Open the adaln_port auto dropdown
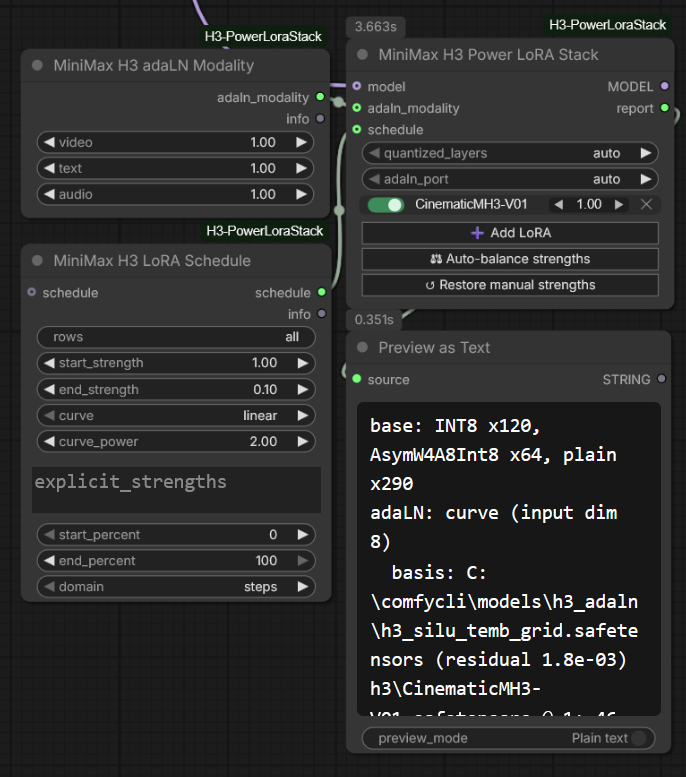Screen dimensions: 686x777 pos(510,179)
